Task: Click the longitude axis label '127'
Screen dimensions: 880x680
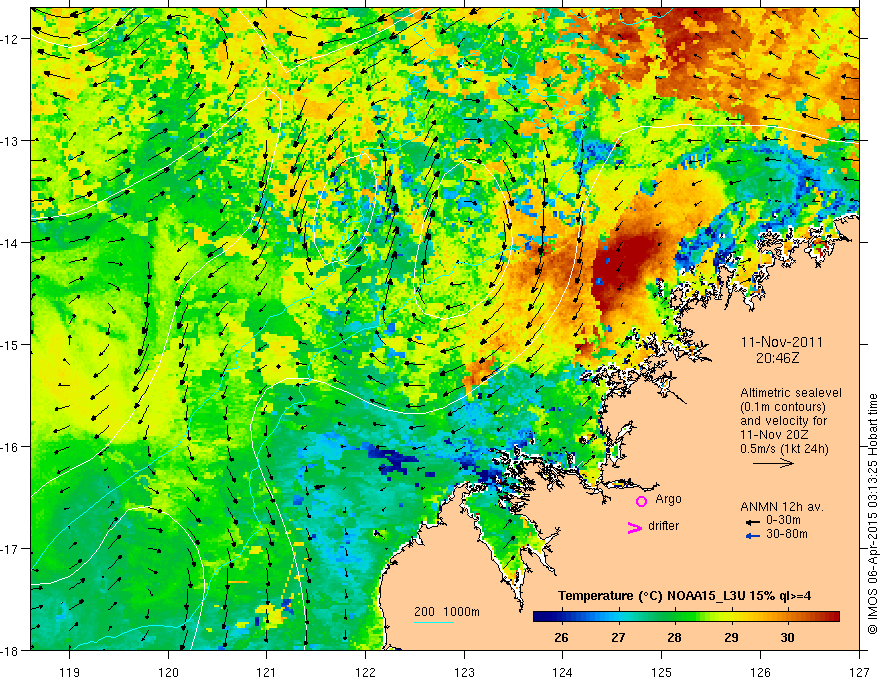Action: coord(859,672)
